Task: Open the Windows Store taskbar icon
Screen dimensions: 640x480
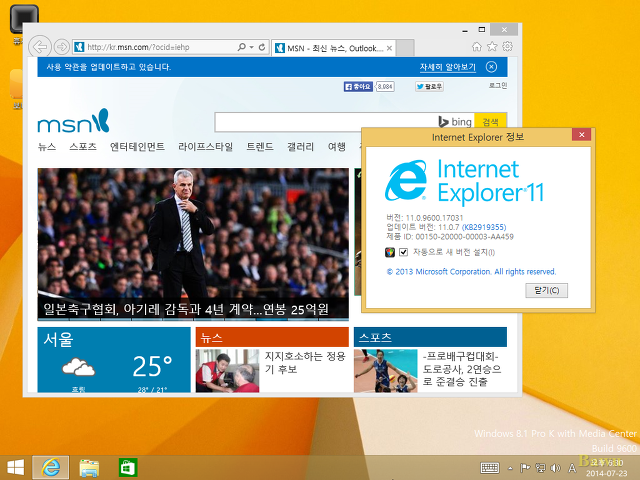Action: 128,468
